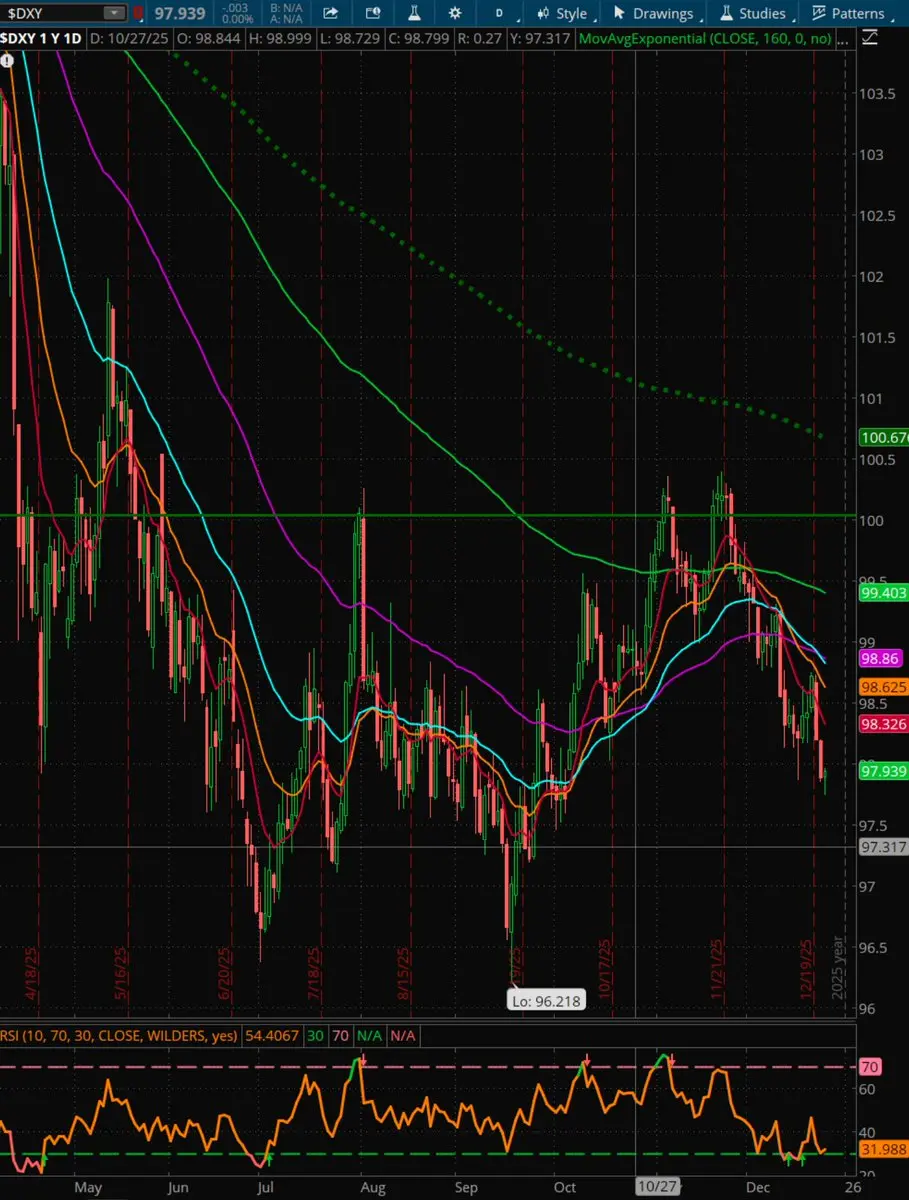Screen dimensions: 909x1200
Task: Click the 98.625 orange price bubble
Action: (883, 688)
